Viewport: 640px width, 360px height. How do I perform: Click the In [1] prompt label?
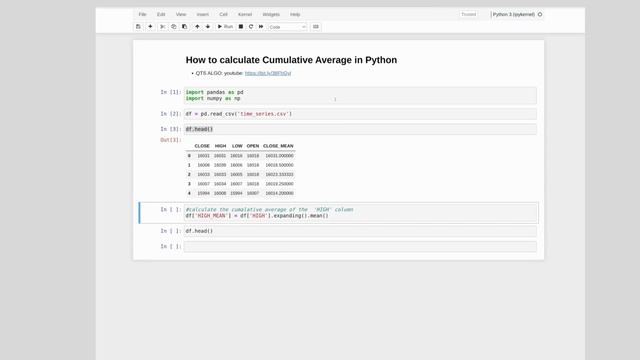pyautogui.click(x=171, y=92)
